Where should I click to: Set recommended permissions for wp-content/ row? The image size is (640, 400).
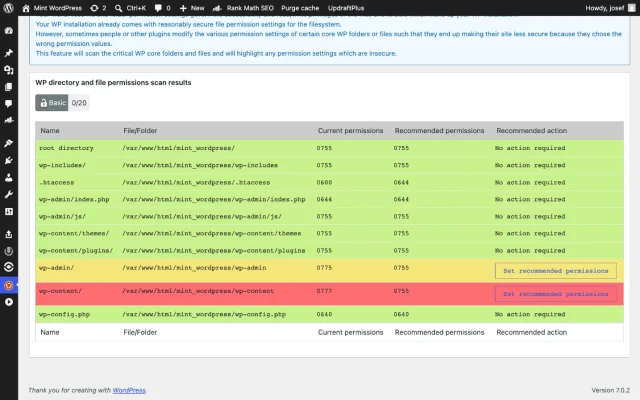point(556,294)
